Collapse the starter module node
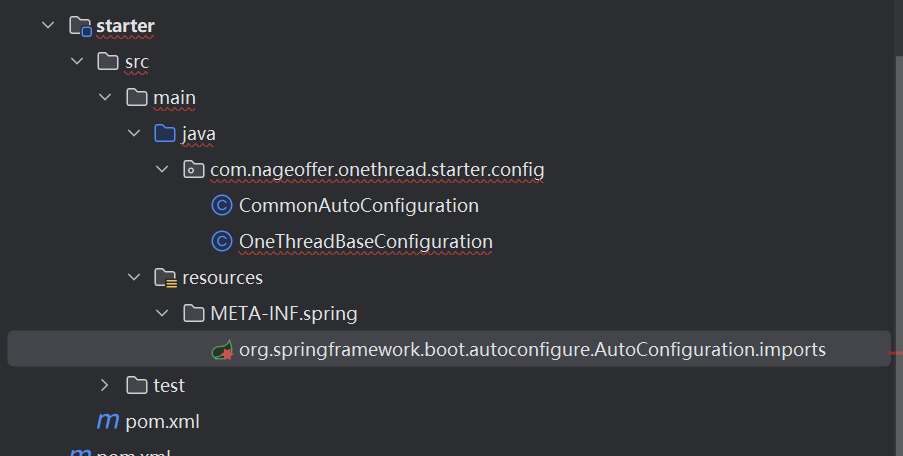This screenshot has width=903, height=456. click(x=48, y=26)
